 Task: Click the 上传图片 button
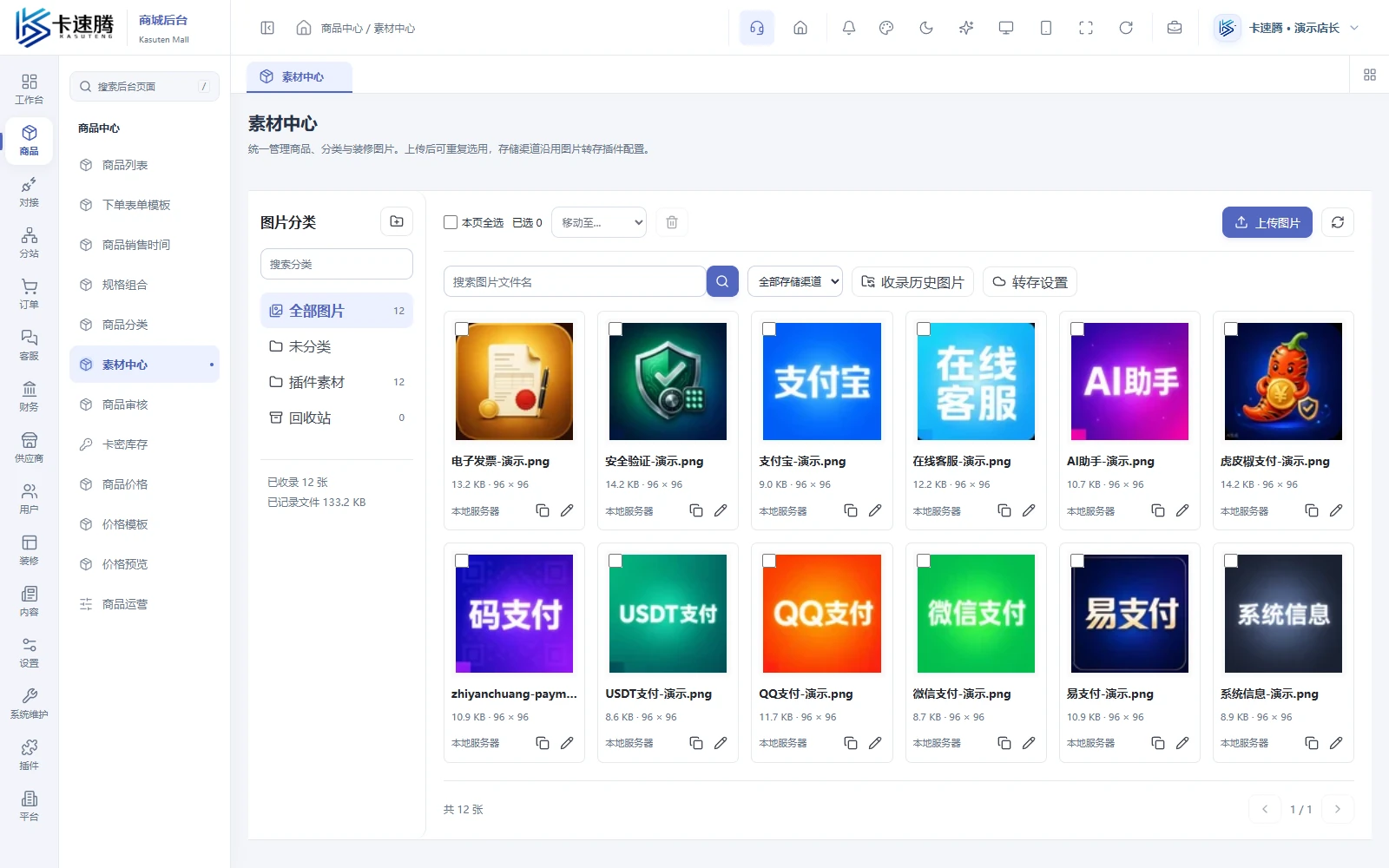[1267, 222]
